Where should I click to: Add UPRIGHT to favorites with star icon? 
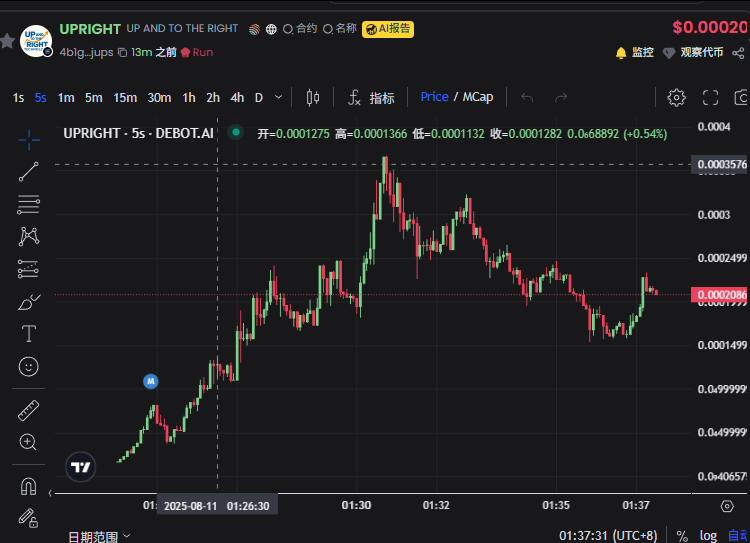point(7,41)
